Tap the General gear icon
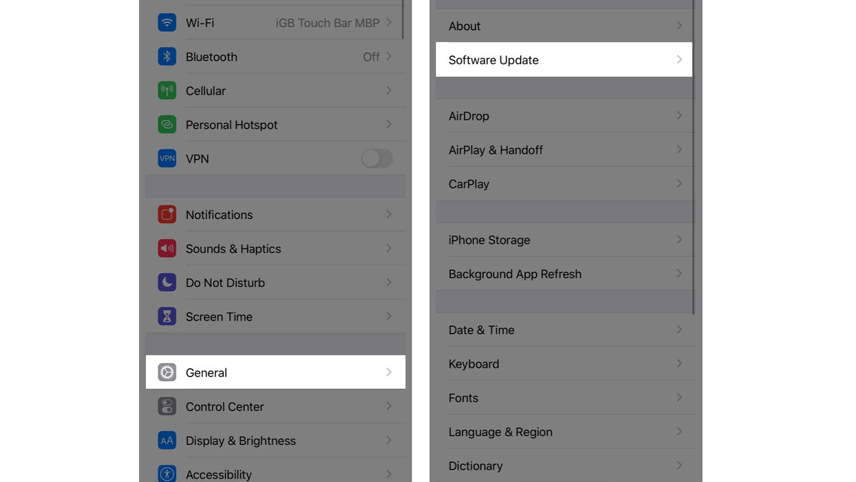The image size is (856, 482). click(167, 372)
